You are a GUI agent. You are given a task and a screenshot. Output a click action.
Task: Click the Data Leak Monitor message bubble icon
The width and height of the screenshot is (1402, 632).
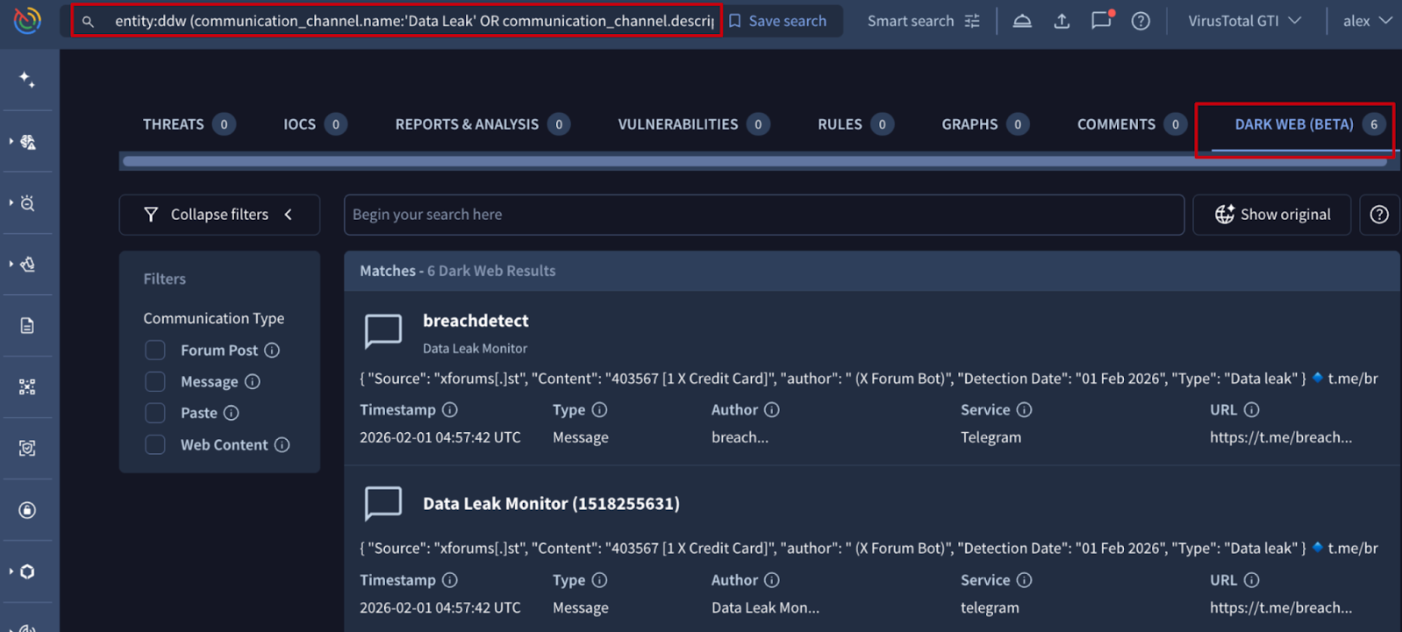tap(383, 503)
